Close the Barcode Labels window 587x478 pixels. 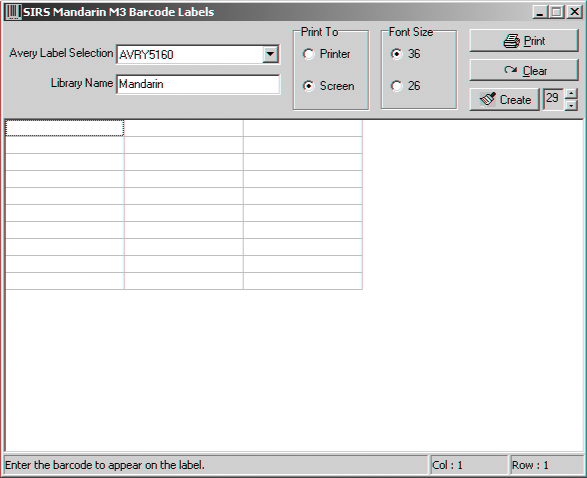(x=574, y=12)
